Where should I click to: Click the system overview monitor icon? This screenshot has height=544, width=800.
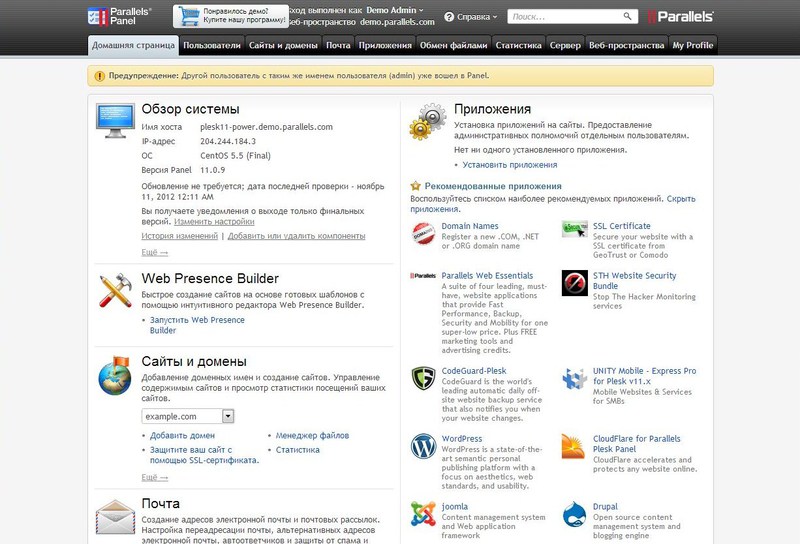coord(115,120)
